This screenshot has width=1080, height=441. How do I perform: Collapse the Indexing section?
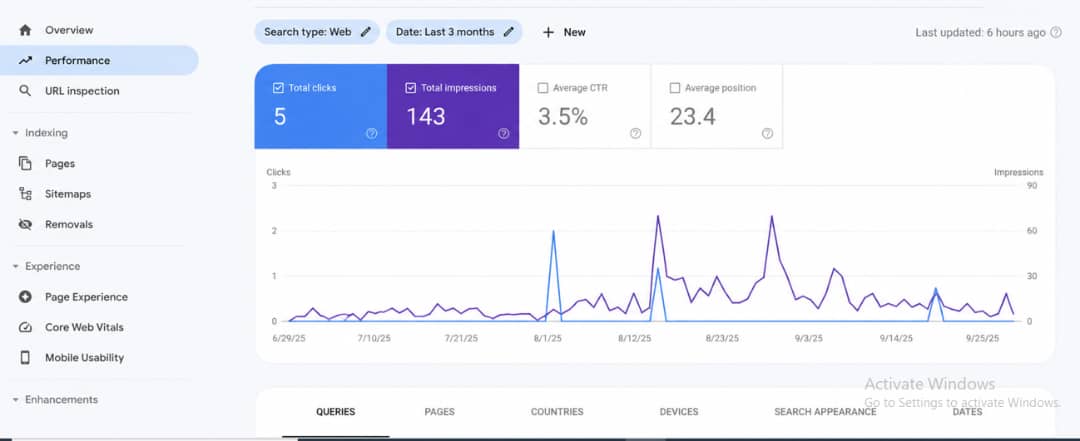point(40,133)
